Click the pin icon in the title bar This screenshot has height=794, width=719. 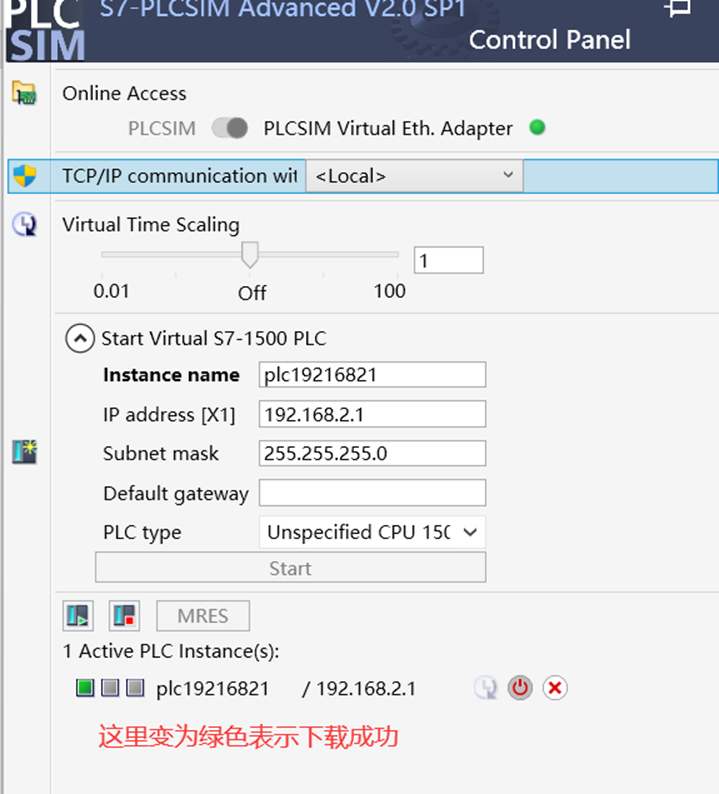(x=678, y=8)
